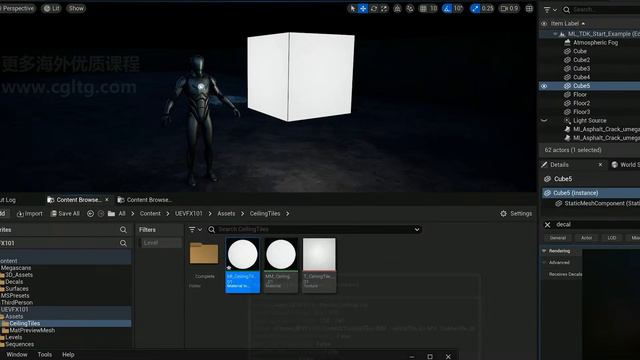
Task: Select the MM_Ceiling material thumbnail
Action: 280,265
